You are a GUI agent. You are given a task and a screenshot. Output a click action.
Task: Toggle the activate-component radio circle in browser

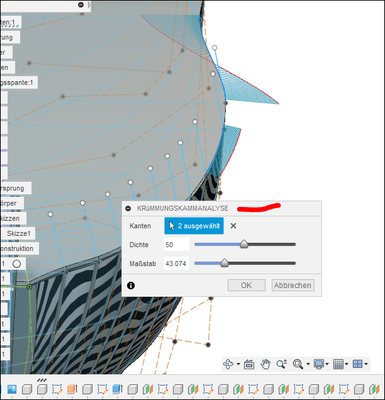[x=17, y=264]
